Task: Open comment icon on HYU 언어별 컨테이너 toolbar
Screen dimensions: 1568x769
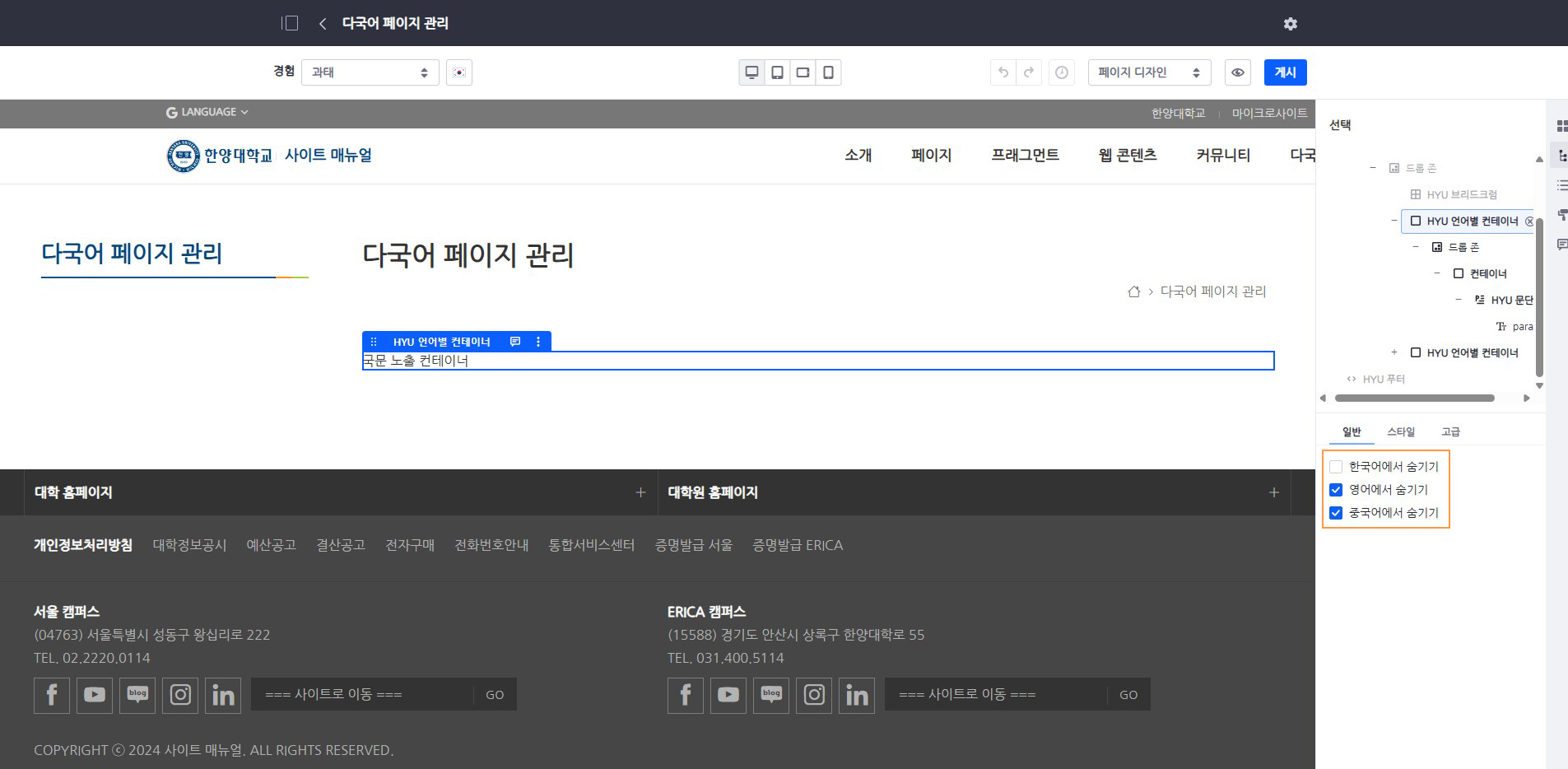Action: [x=515, y=342]
